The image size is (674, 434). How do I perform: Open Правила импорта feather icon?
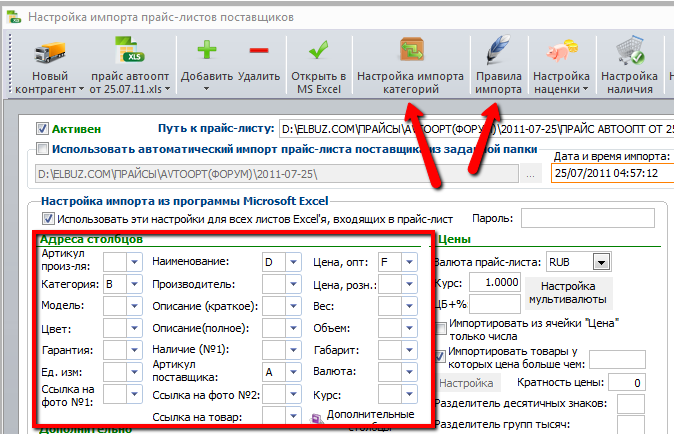[x=498, y=50]
